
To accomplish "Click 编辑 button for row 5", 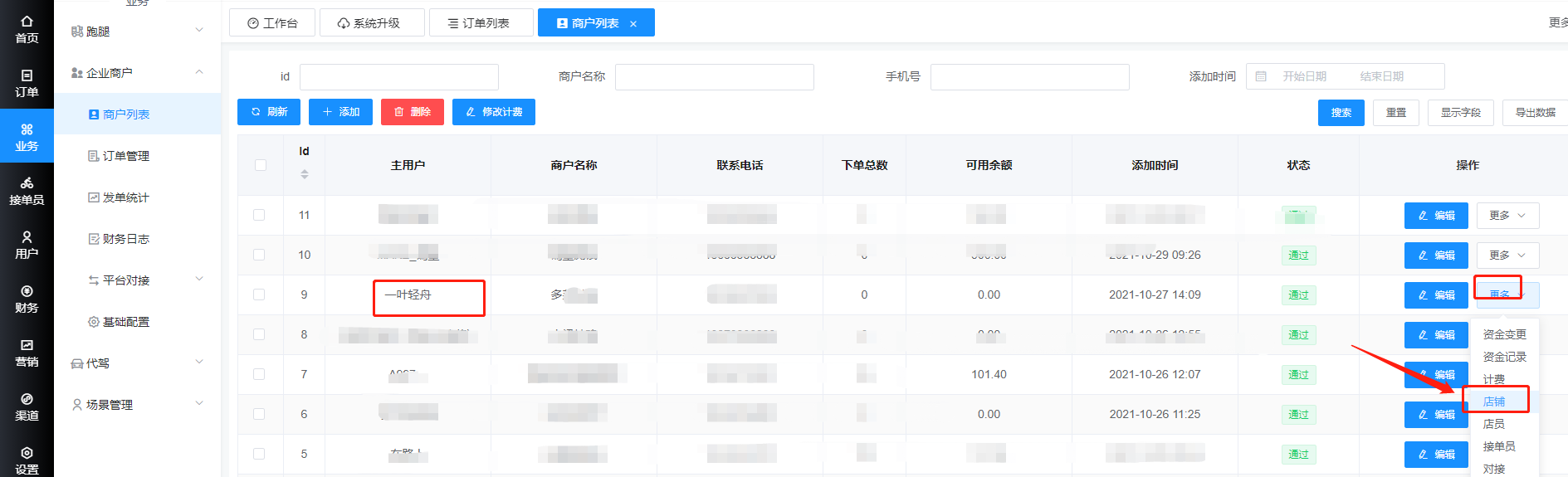I will point(1436,455).
